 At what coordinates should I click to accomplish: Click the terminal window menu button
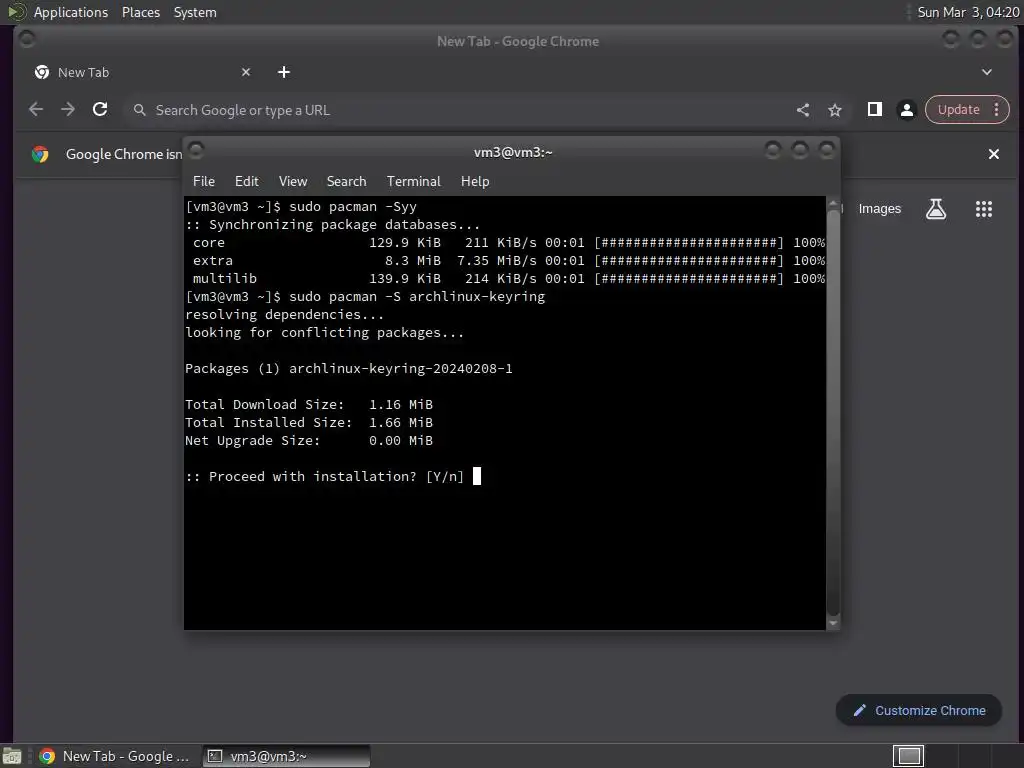point(197,151)
